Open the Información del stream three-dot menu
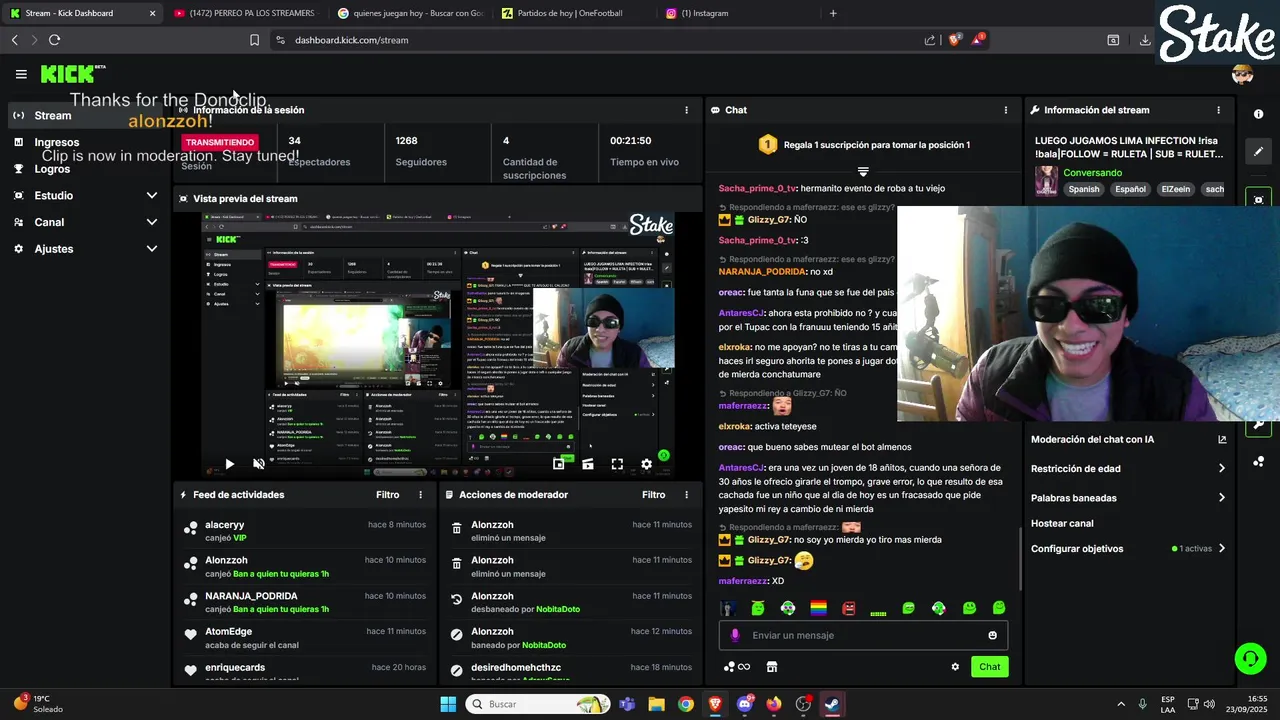Screen dimensions: 1280x720 (1218, 110)
